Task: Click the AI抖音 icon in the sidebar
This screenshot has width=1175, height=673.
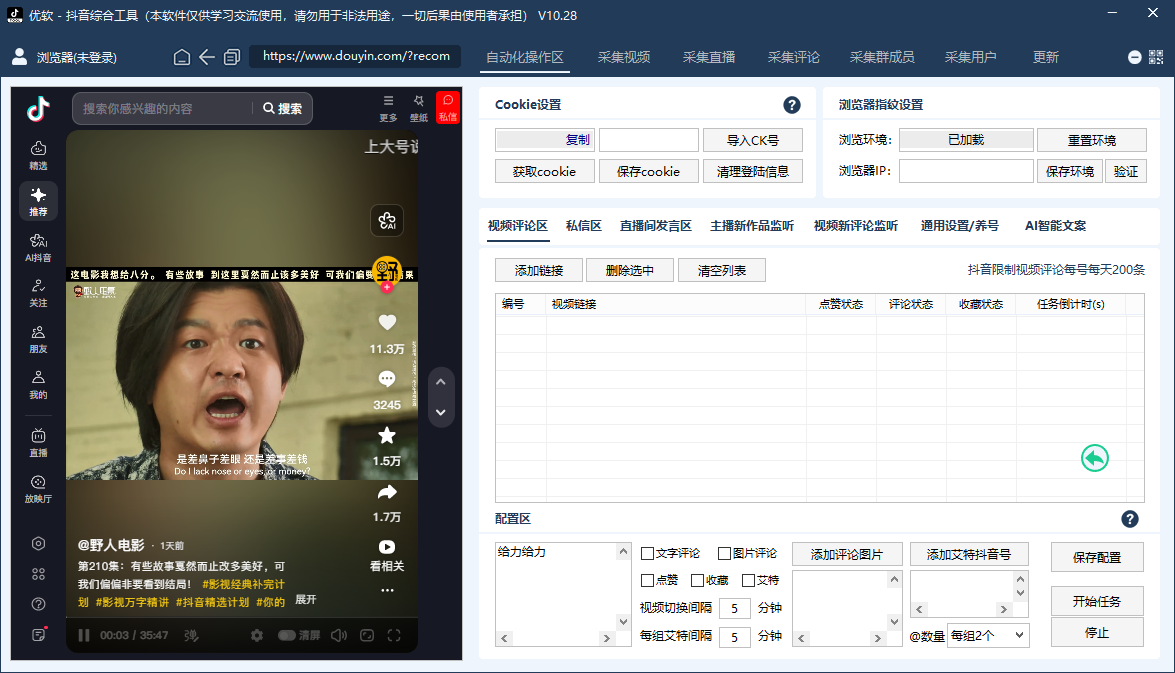Action: click(x=38, y=247)
